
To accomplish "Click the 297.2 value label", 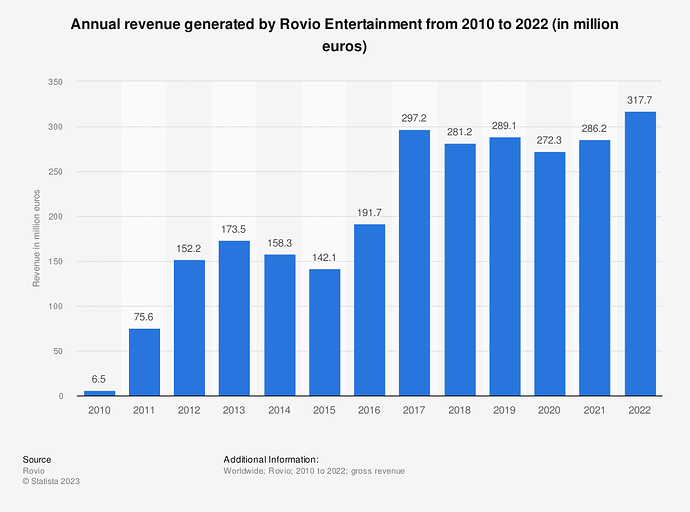I will [x=414, y=118].
